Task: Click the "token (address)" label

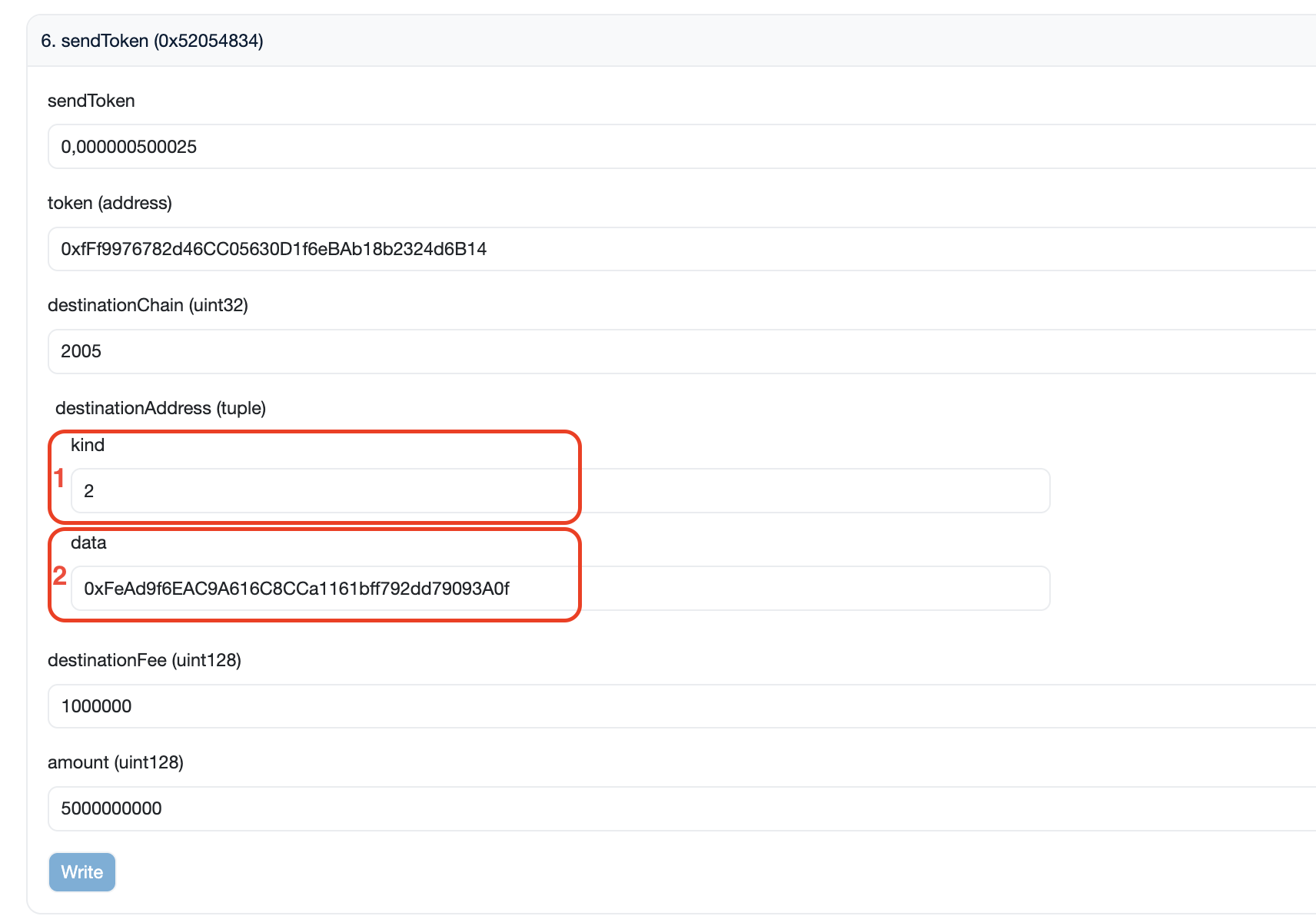Action: tap(109, 203)
